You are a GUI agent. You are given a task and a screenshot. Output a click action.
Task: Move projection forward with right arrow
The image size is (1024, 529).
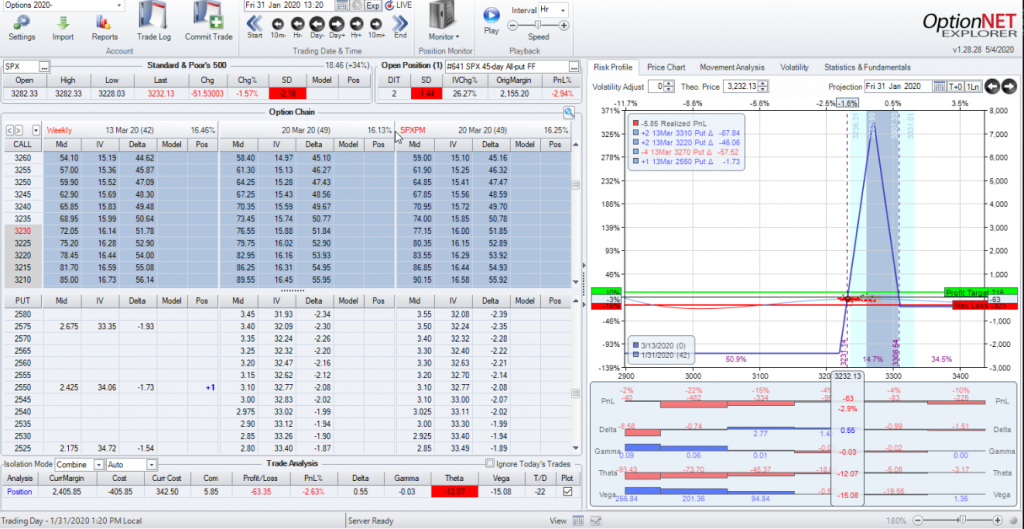1009,86
